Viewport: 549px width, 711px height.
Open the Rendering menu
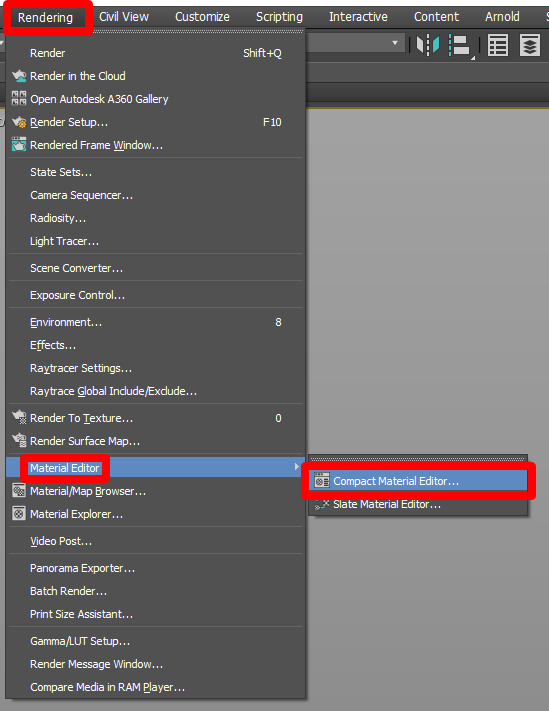(45, 18)
